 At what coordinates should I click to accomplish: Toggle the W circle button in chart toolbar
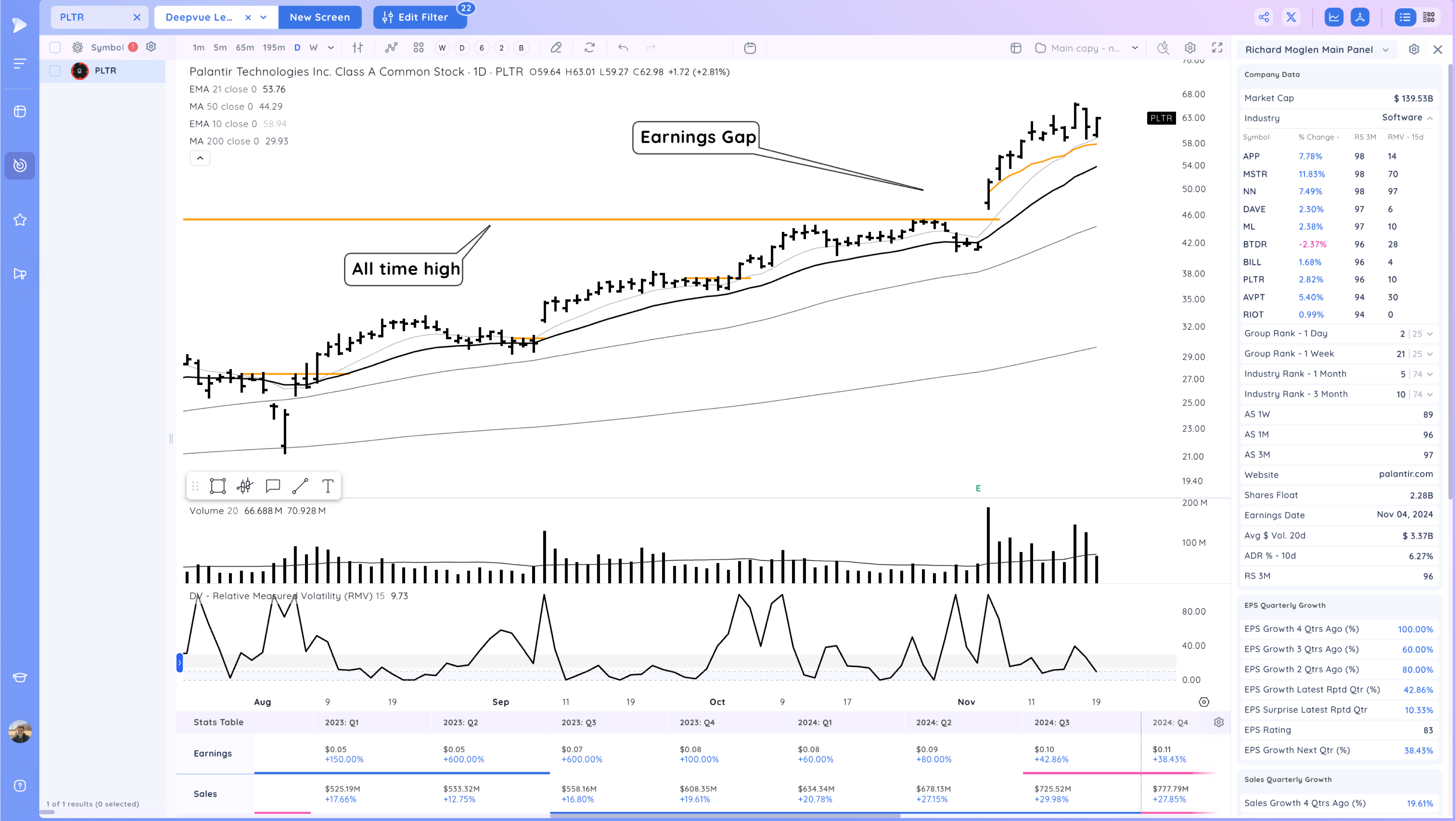coord(443,48)
